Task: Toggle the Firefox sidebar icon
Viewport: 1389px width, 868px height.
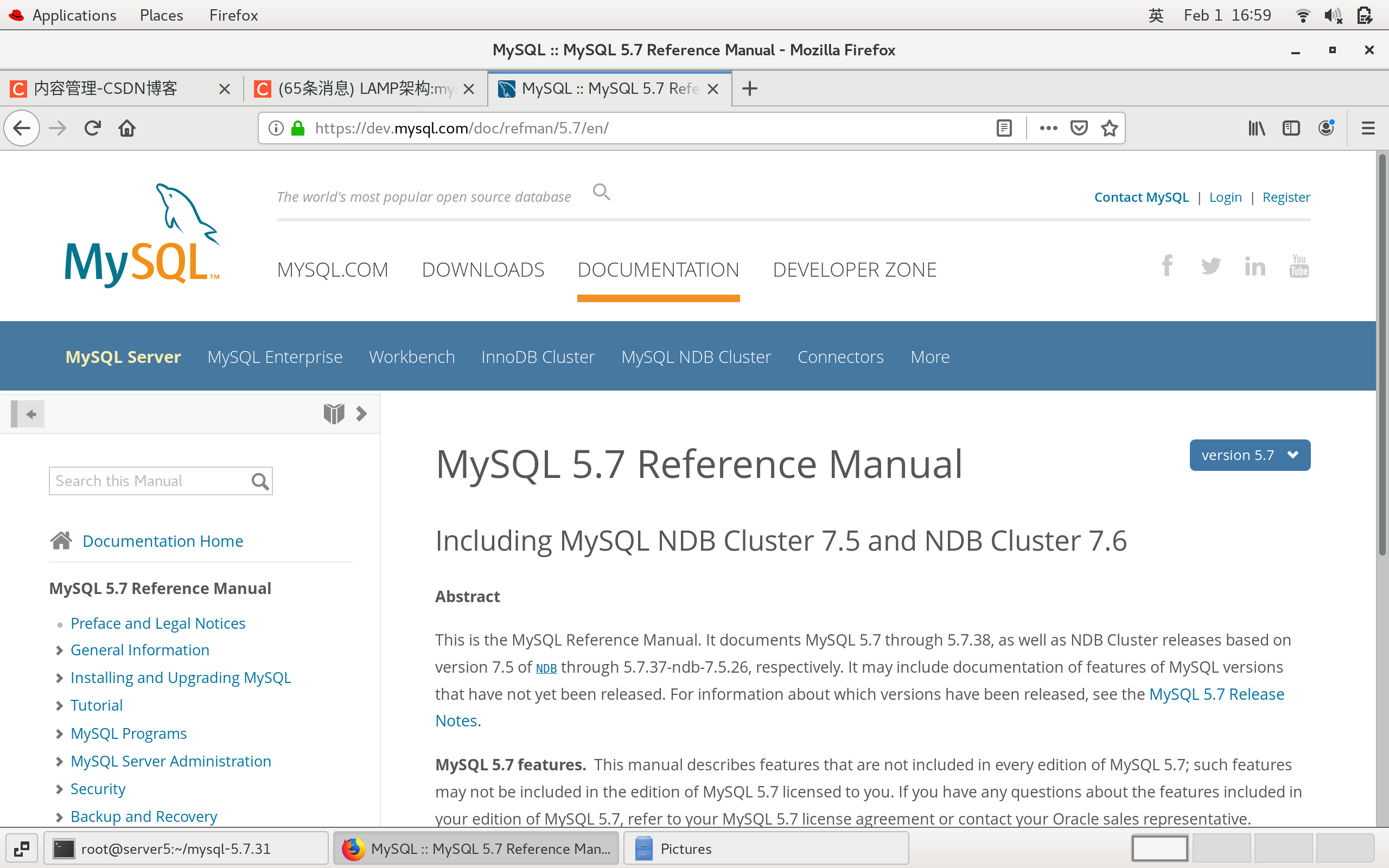Action: pos(1291,128)
